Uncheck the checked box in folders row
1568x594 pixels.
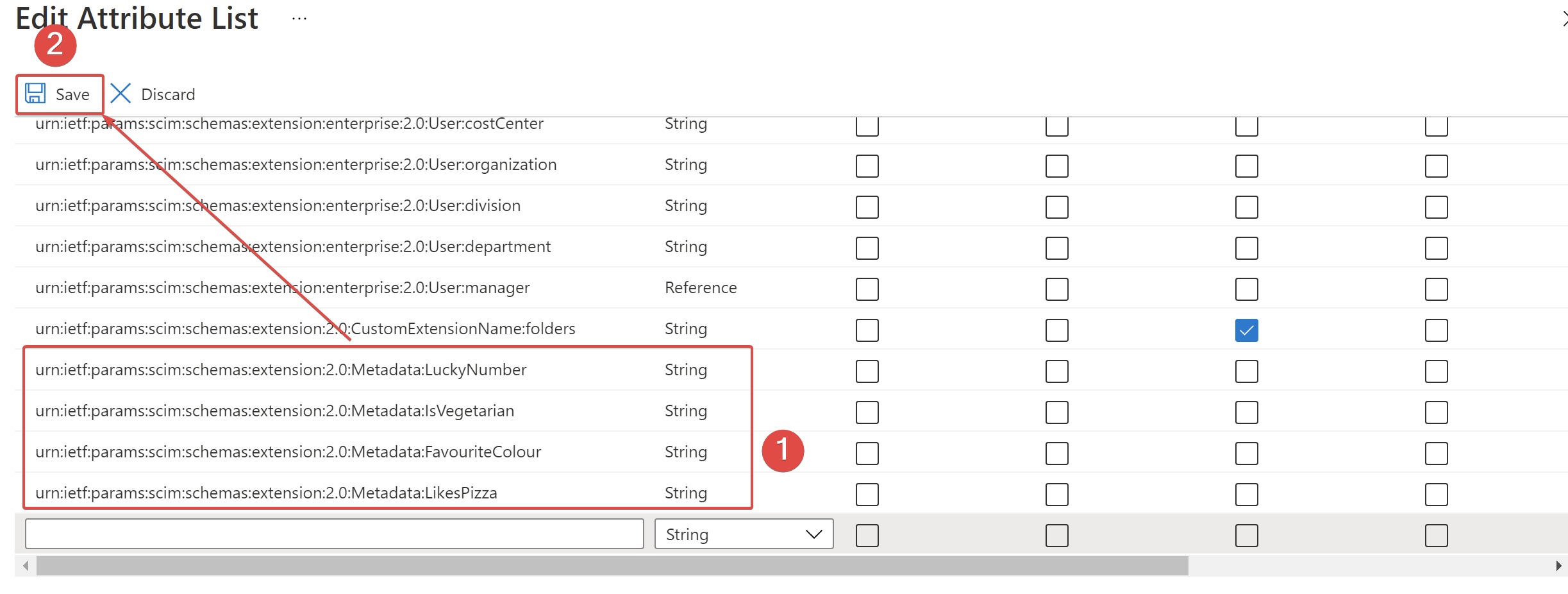[1246, 330]
